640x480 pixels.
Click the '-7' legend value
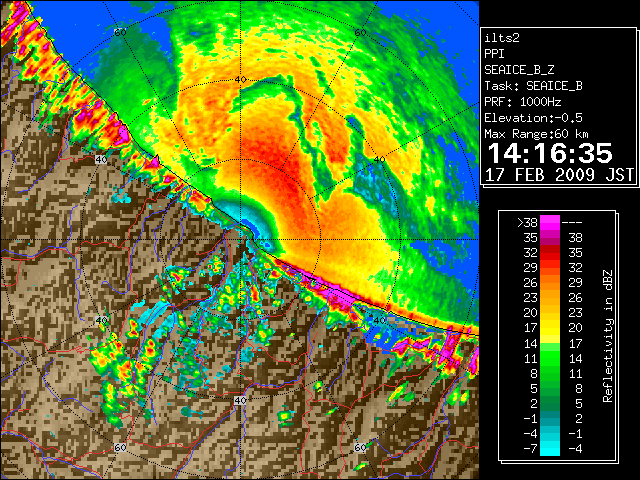[530, 449]
